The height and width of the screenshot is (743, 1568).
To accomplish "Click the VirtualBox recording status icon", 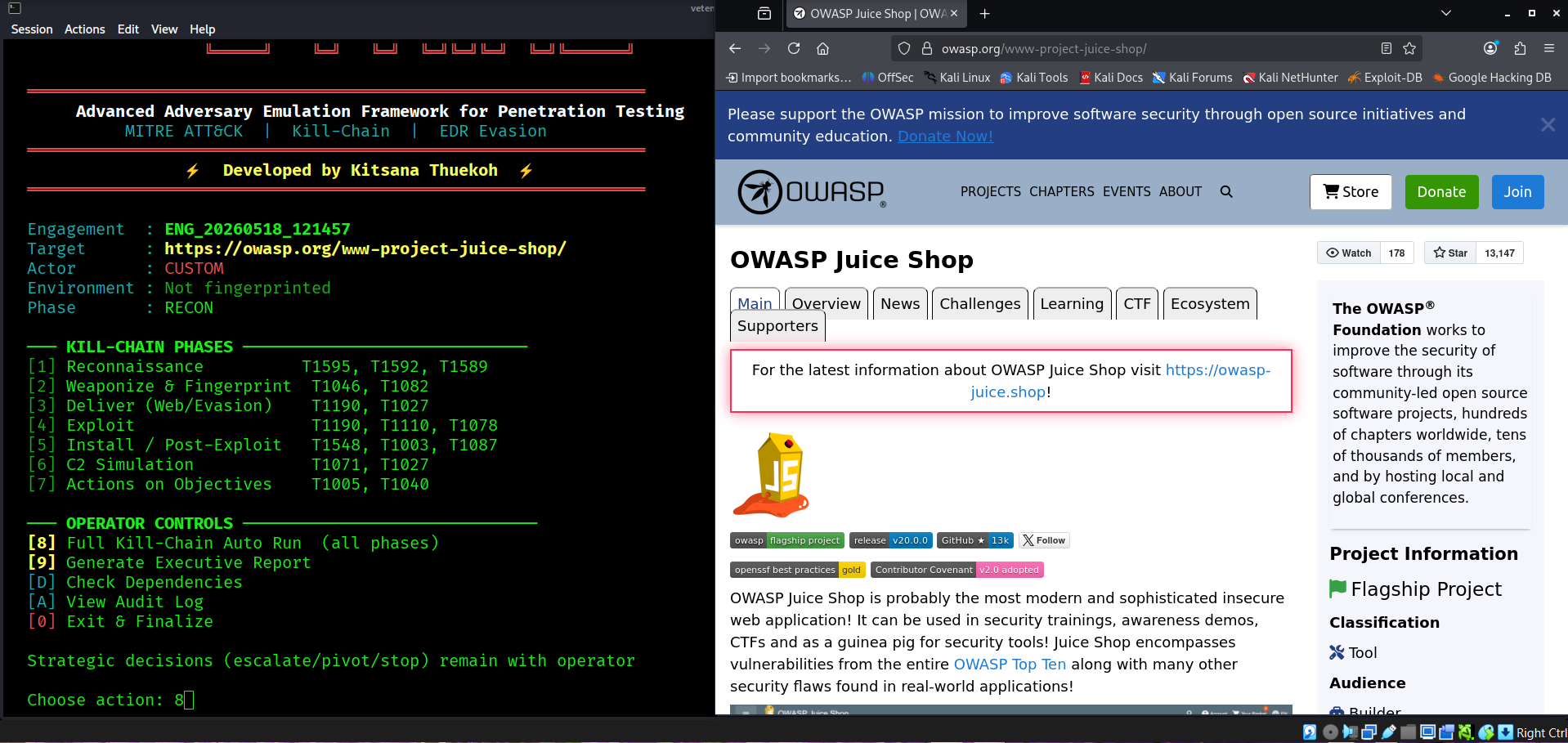I will [x=1446, y=732].
